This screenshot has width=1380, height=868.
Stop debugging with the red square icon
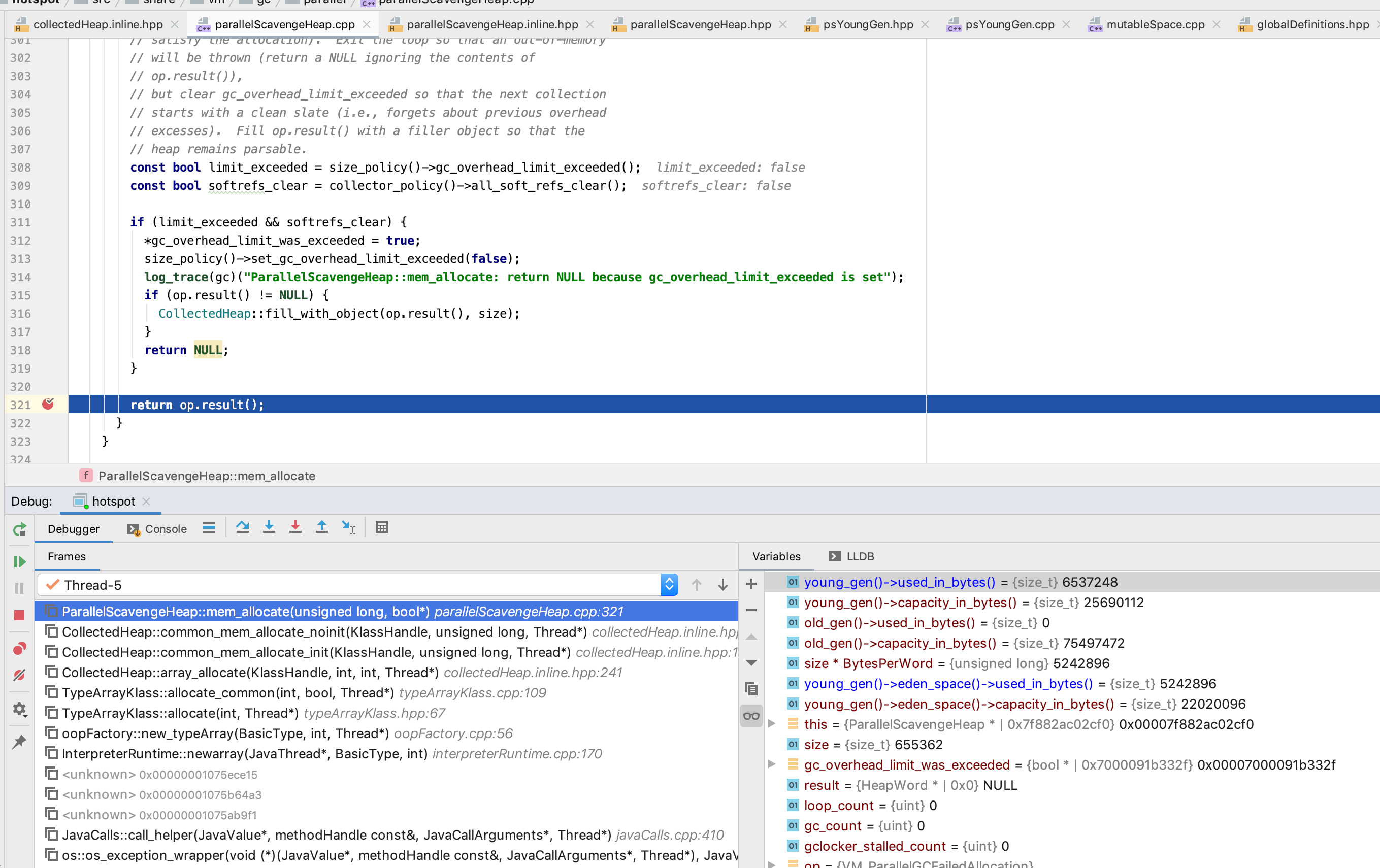(x=19, y=615)
